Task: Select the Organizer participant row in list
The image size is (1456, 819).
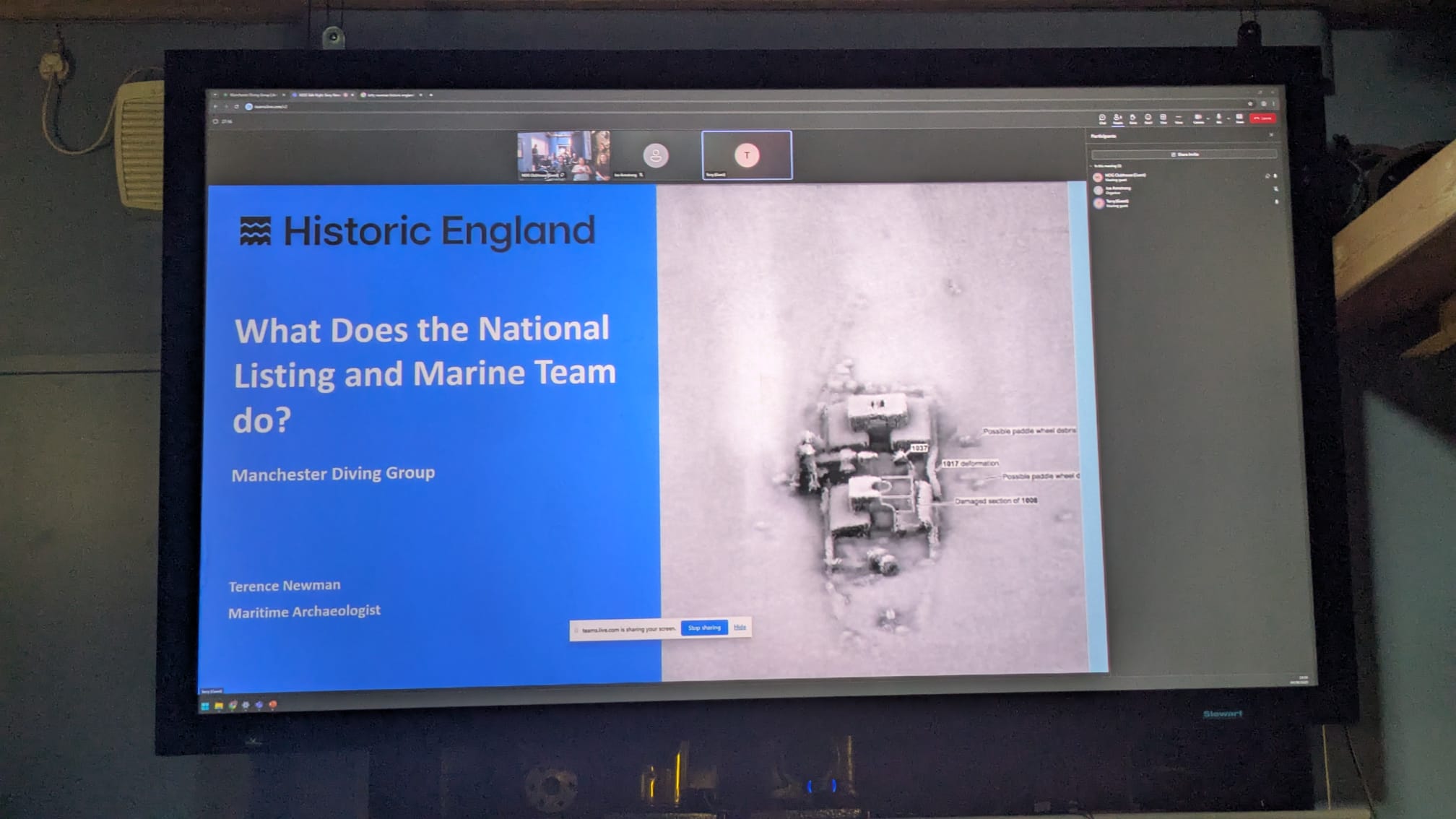Action: (1184, 190)
